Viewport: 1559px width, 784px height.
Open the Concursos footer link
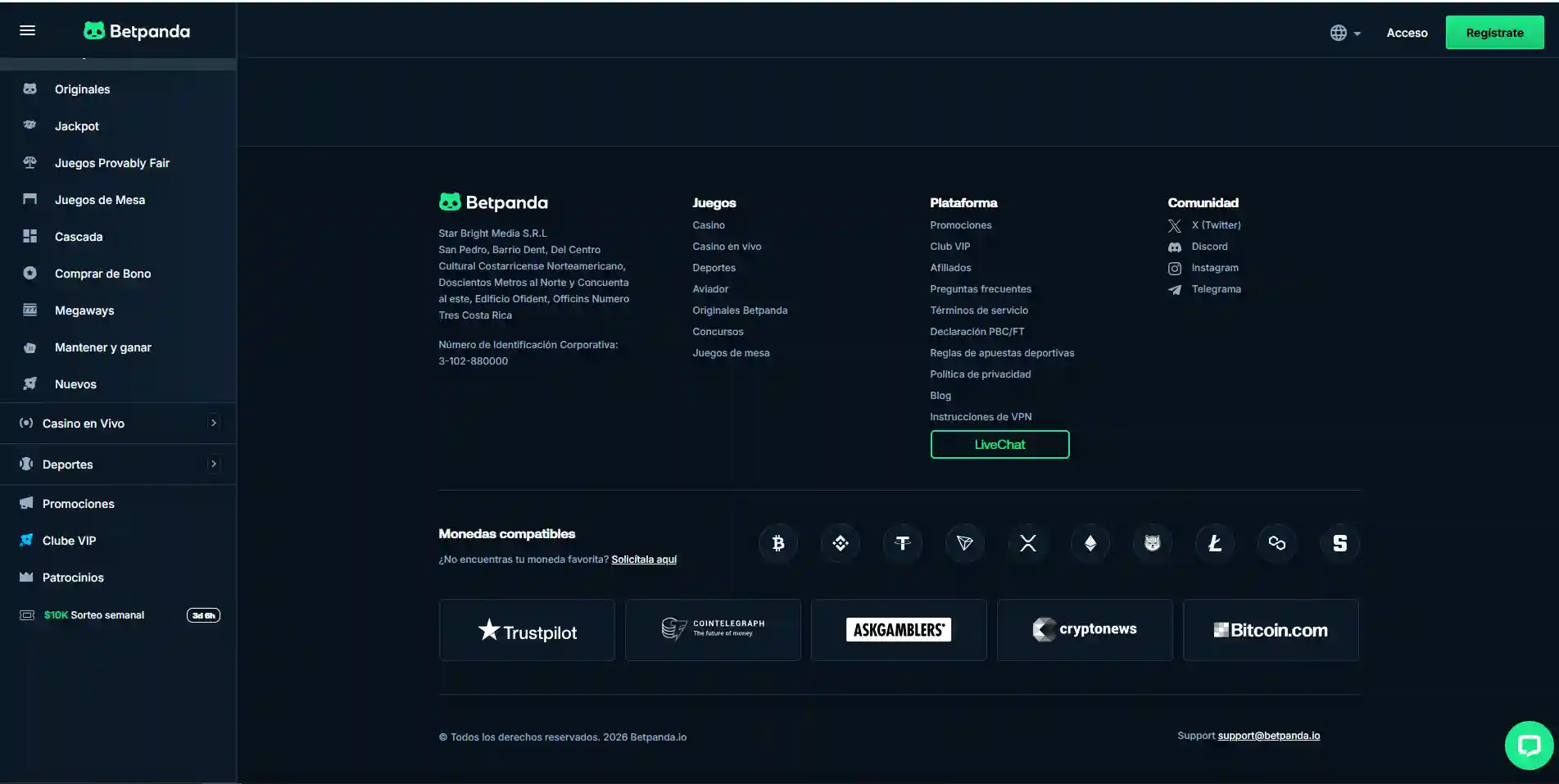pyautogui.click(x=718, y=332)
